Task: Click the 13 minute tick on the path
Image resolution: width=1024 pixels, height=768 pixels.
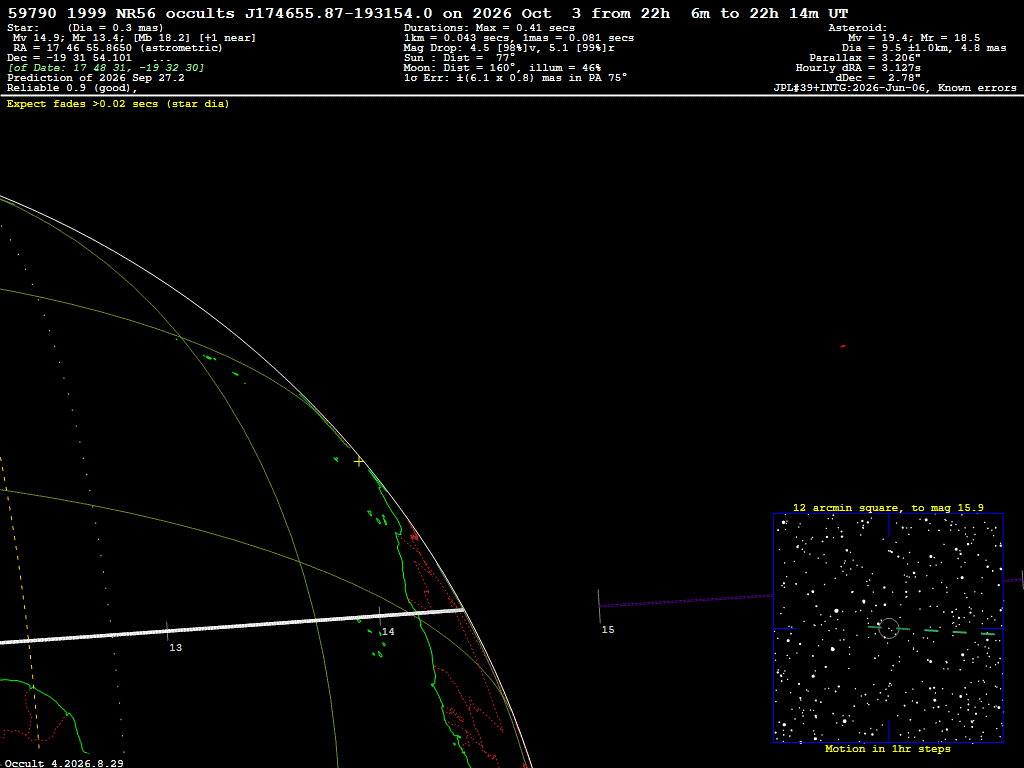Action: pyautogui.click(x=167, y=631)
